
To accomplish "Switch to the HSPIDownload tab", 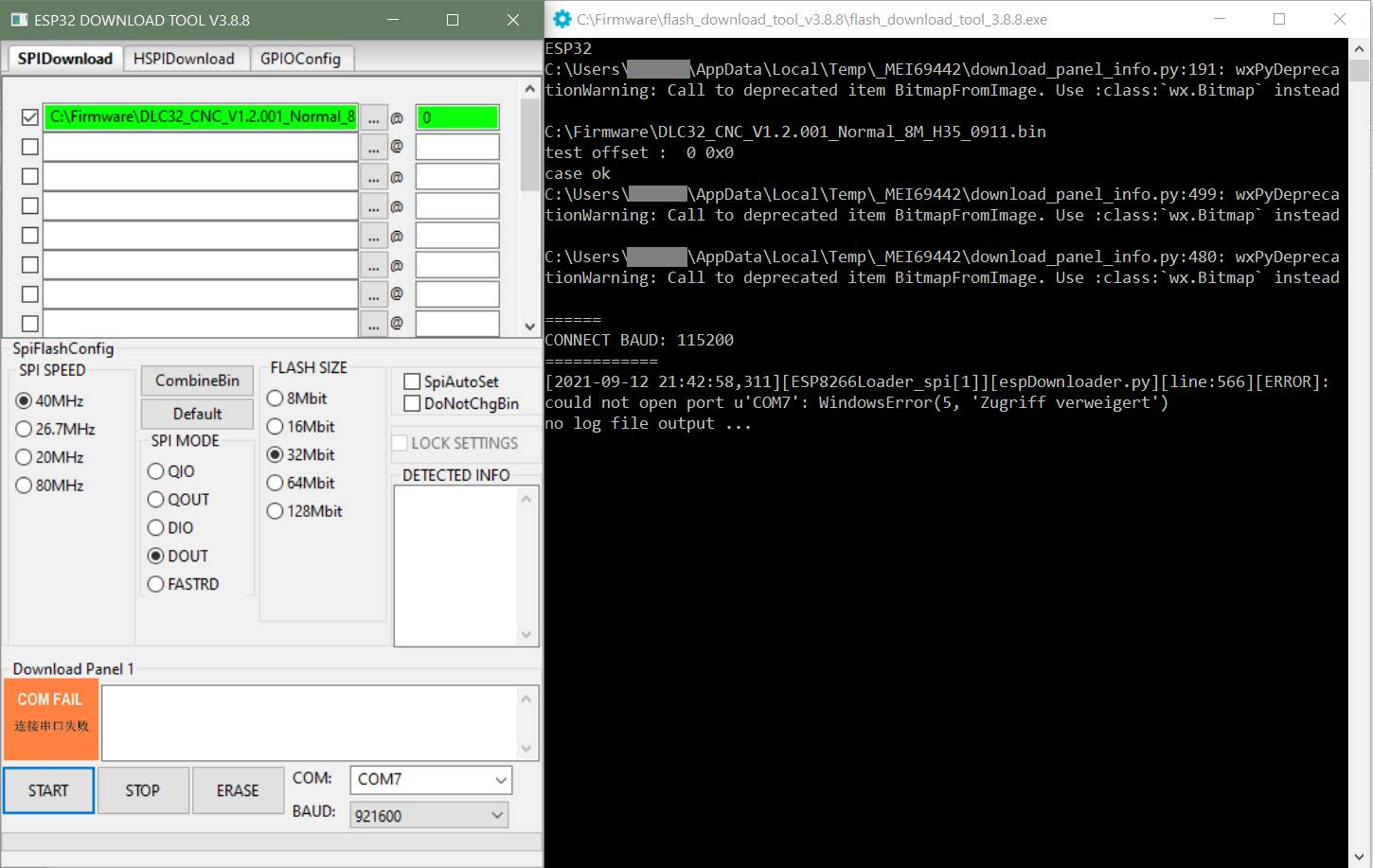I will pyautogui.click(x=184, y=59).
